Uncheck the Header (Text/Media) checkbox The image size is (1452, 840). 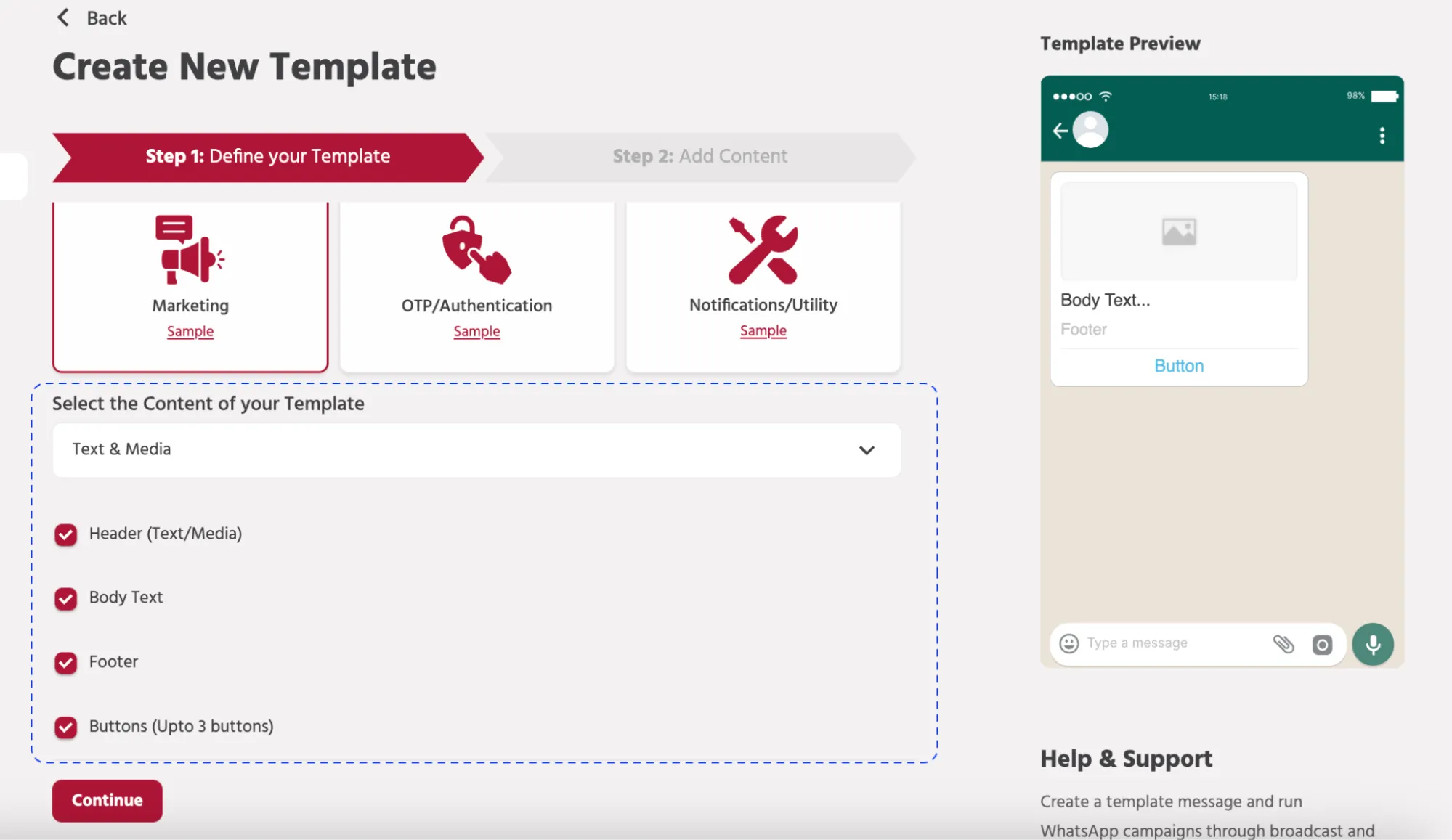coord(66,535)
